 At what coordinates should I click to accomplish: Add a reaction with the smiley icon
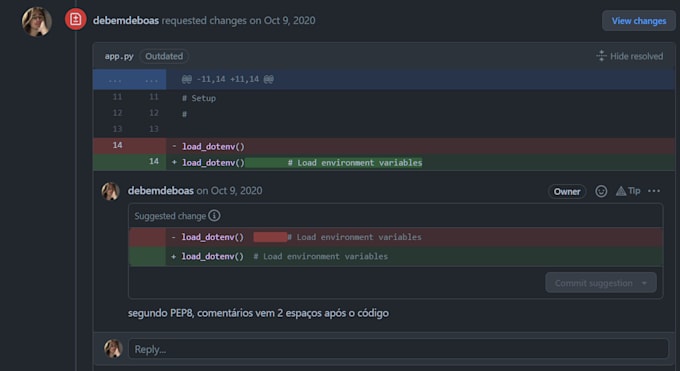[x=601, y=191]
